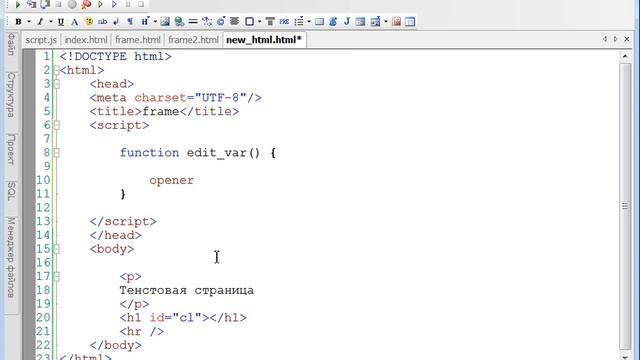Insert a paragraph with the pilcrow icon

[x=130, y=22]
